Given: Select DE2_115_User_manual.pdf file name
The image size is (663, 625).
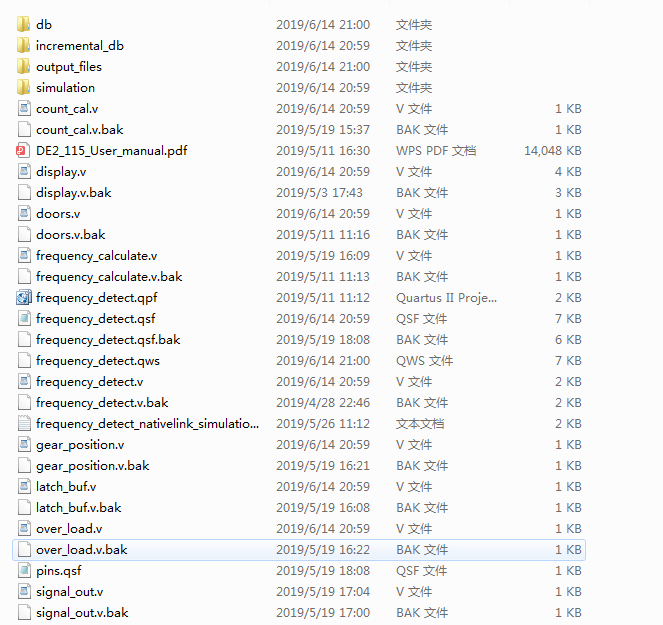Looking at the screenshot, I should coord(112,151).
